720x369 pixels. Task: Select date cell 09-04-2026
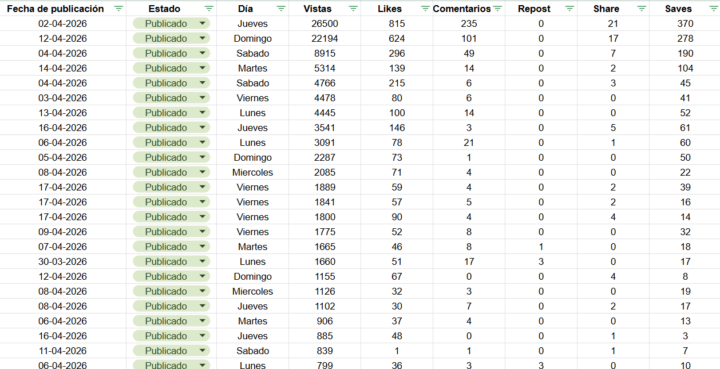coord(63,232)
